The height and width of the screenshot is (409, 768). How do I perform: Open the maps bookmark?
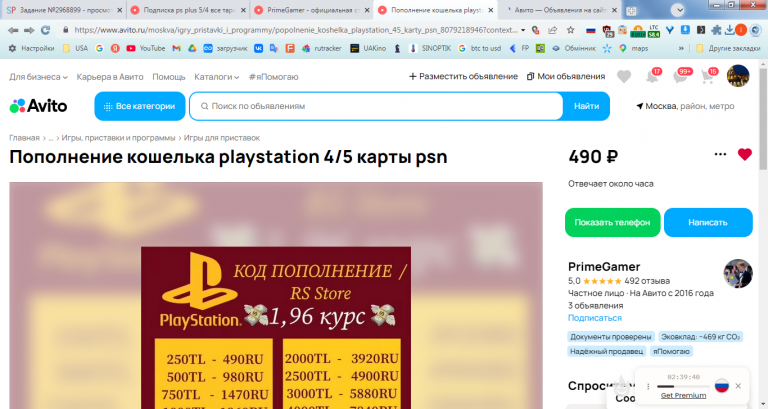pyautogui.click(x=634, y=48)
